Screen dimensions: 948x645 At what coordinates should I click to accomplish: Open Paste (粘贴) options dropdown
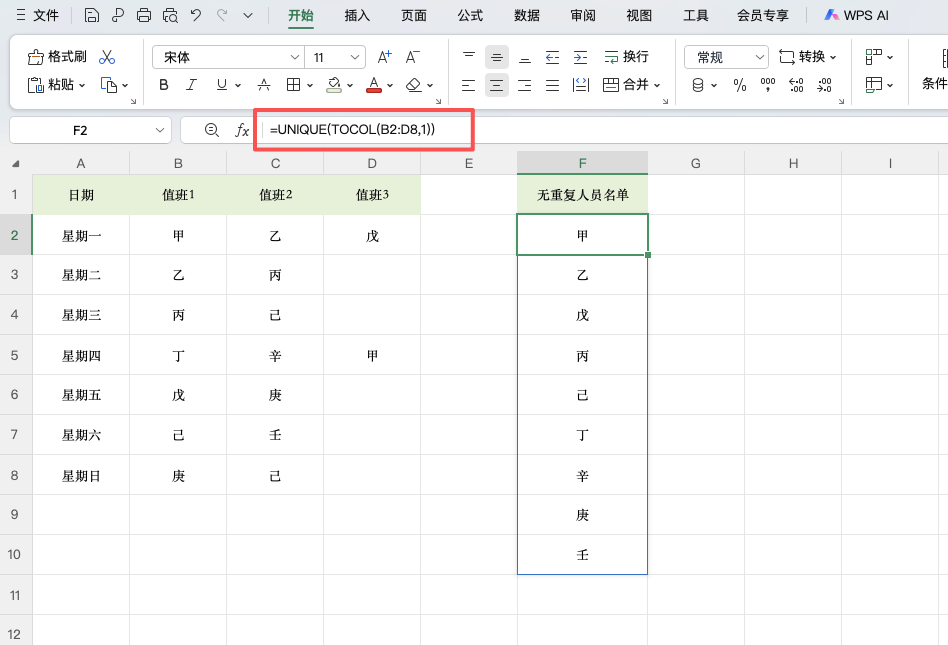click(x=82, y=85)
